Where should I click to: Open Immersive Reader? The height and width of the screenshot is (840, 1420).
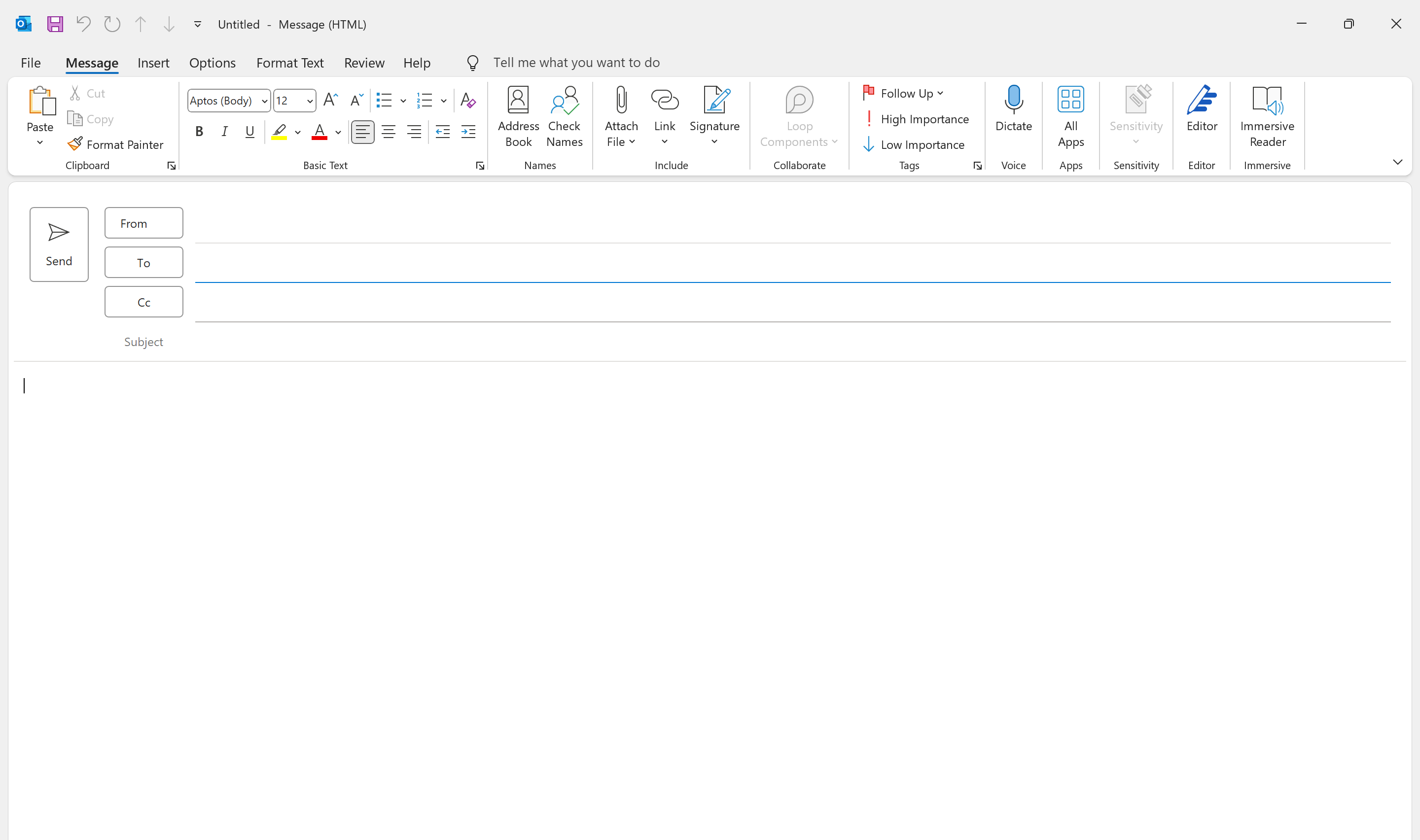1267,117
